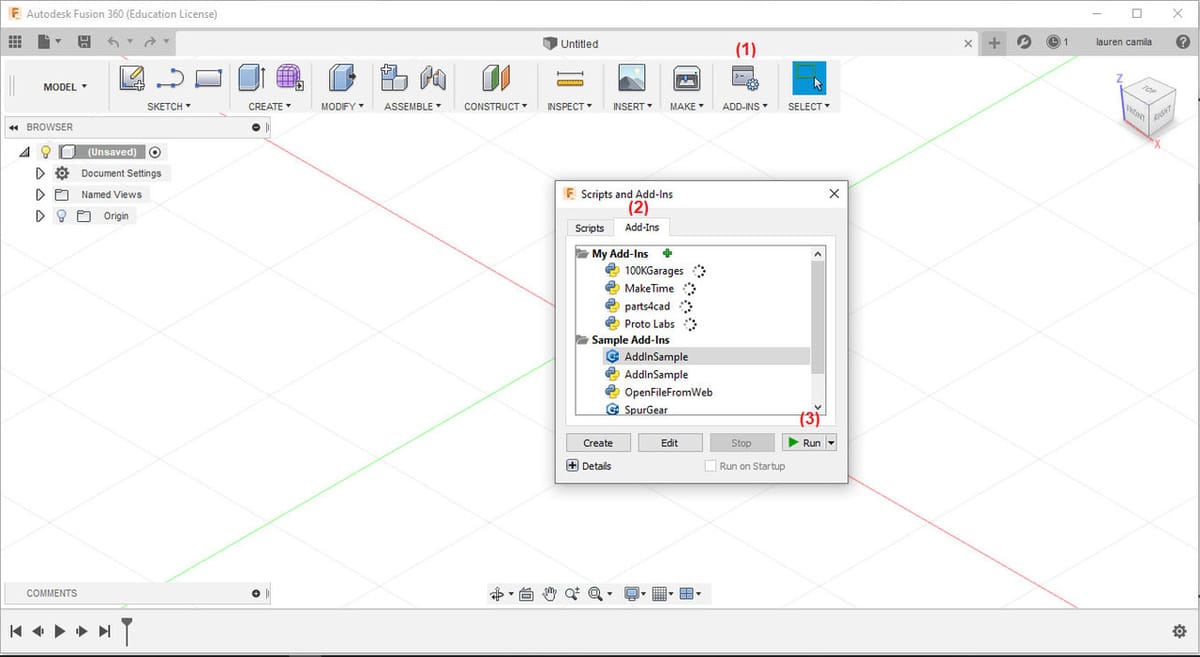This screenshot has width=1200, height=657.
Task: Open the MODIFY dropdown menu
Action: pos(342,106)
